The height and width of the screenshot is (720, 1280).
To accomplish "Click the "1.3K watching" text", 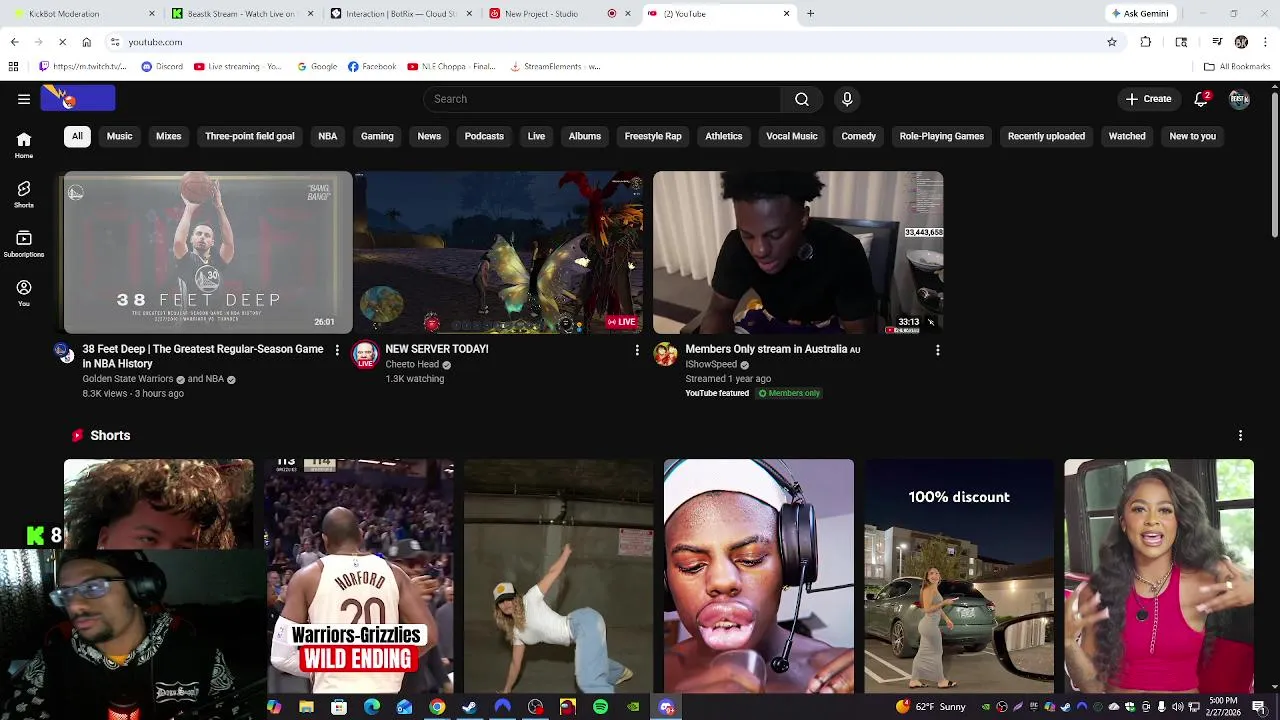I will tap(414, 379).
